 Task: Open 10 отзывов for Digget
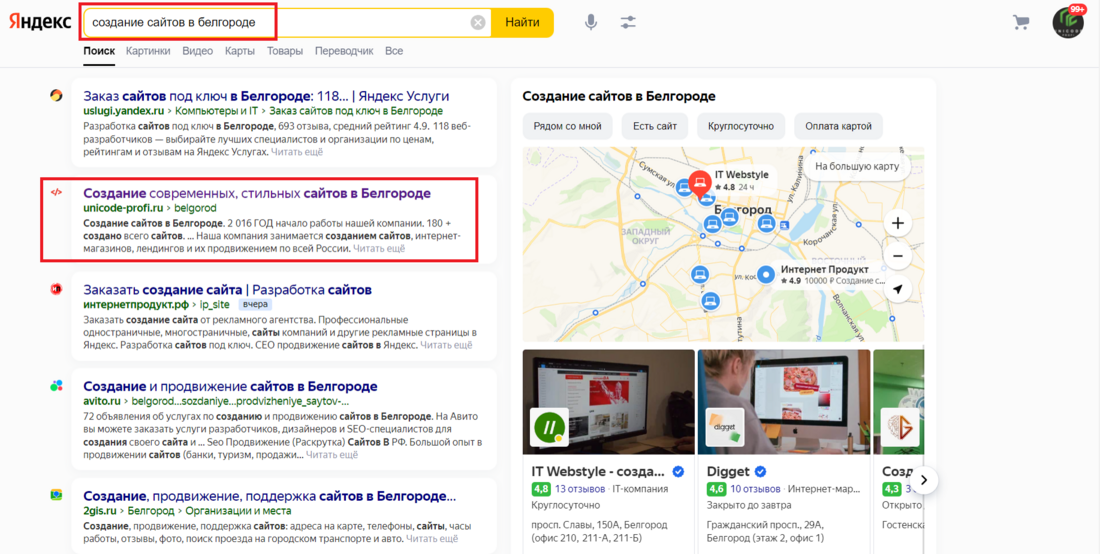click(755, 489)
